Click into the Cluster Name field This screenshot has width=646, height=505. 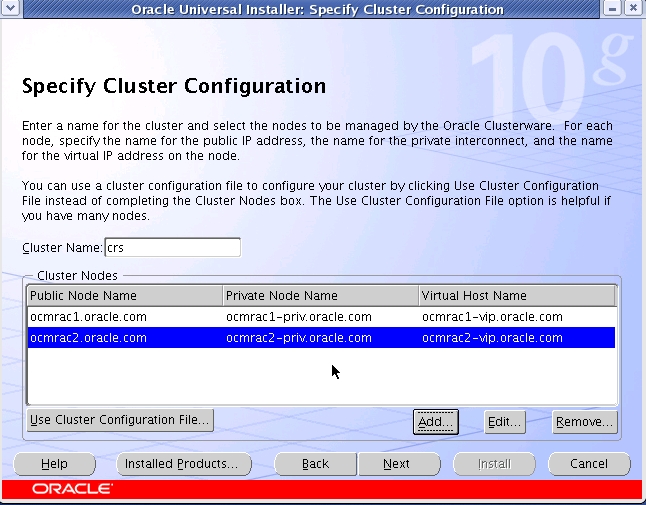click(x=173, y=247)
